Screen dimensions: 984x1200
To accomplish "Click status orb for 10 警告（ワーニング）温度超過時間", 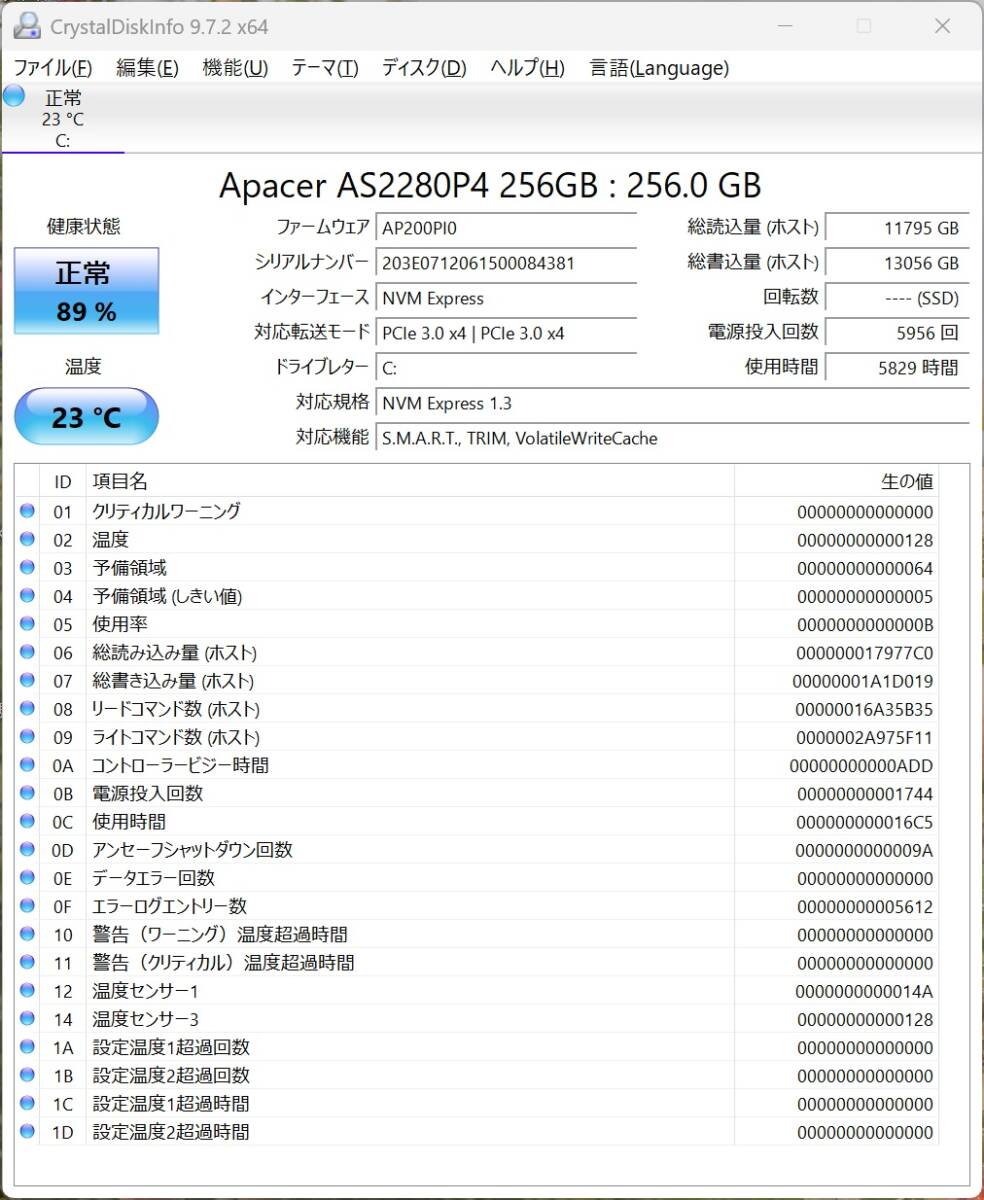I will pyautogui.click(x=27, y=935).
